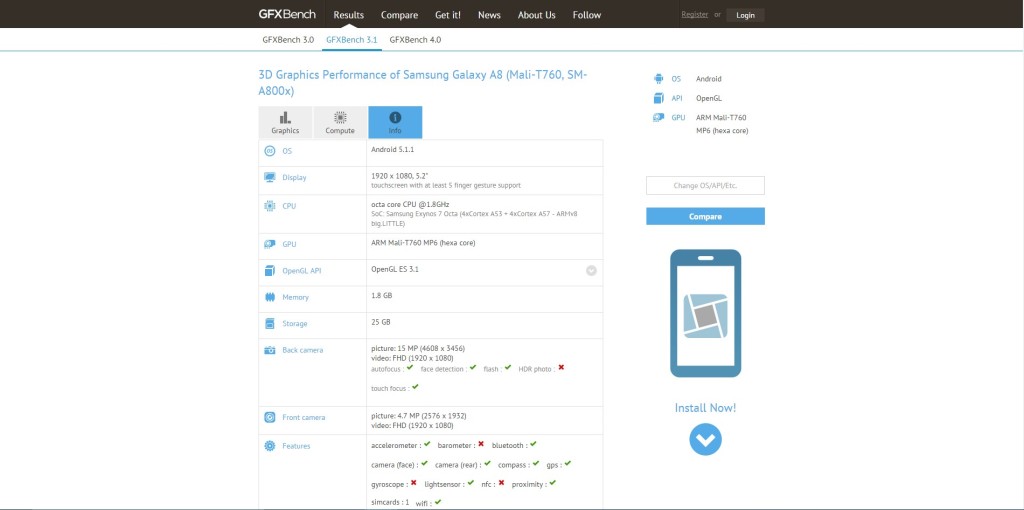Click the Install Now! link
This screenshot has width=1024, height=510.
click(x=705, y=408)
